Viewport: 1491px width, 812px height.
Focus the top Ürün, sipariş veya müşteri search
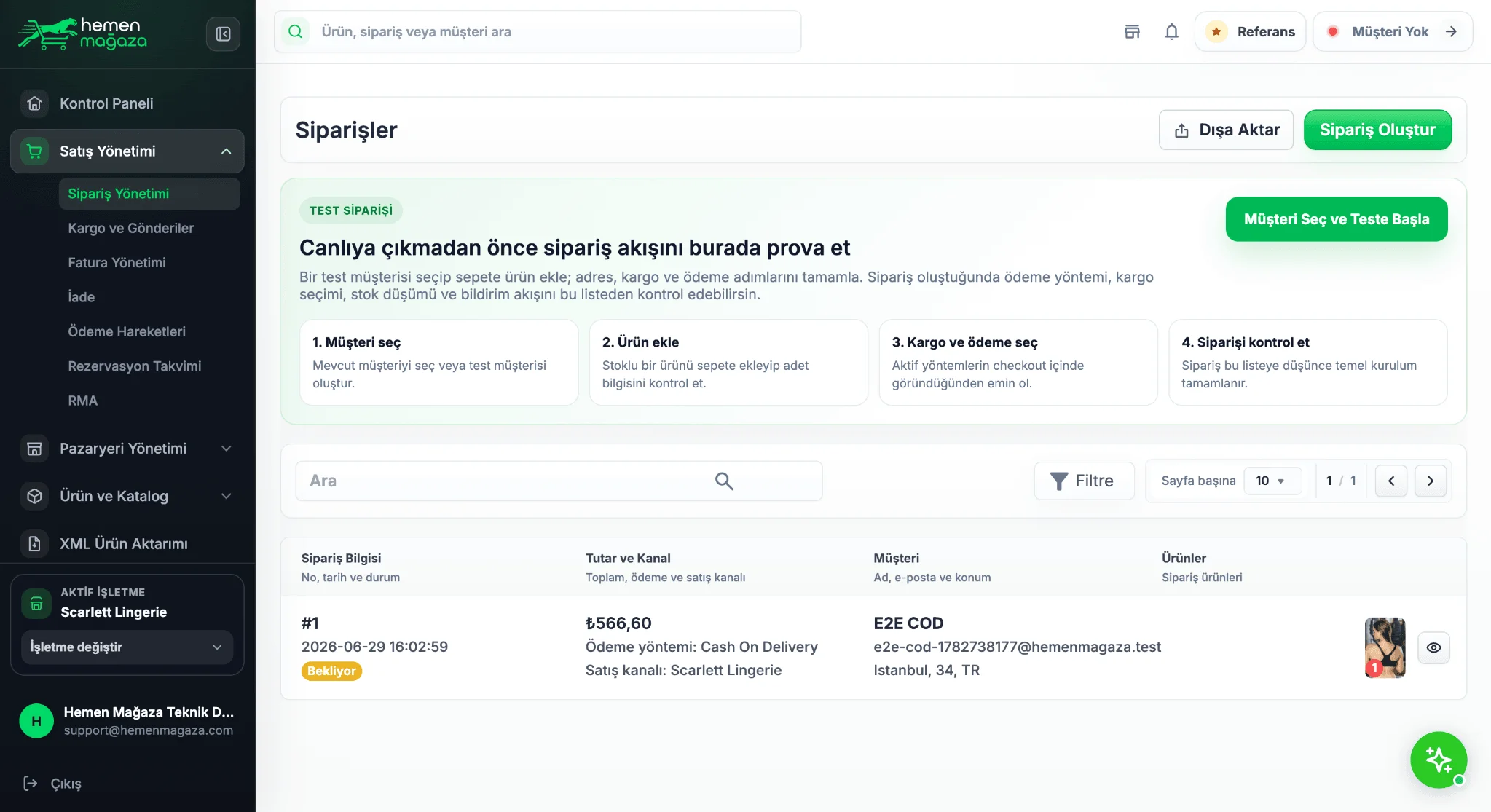pos(538,31)
